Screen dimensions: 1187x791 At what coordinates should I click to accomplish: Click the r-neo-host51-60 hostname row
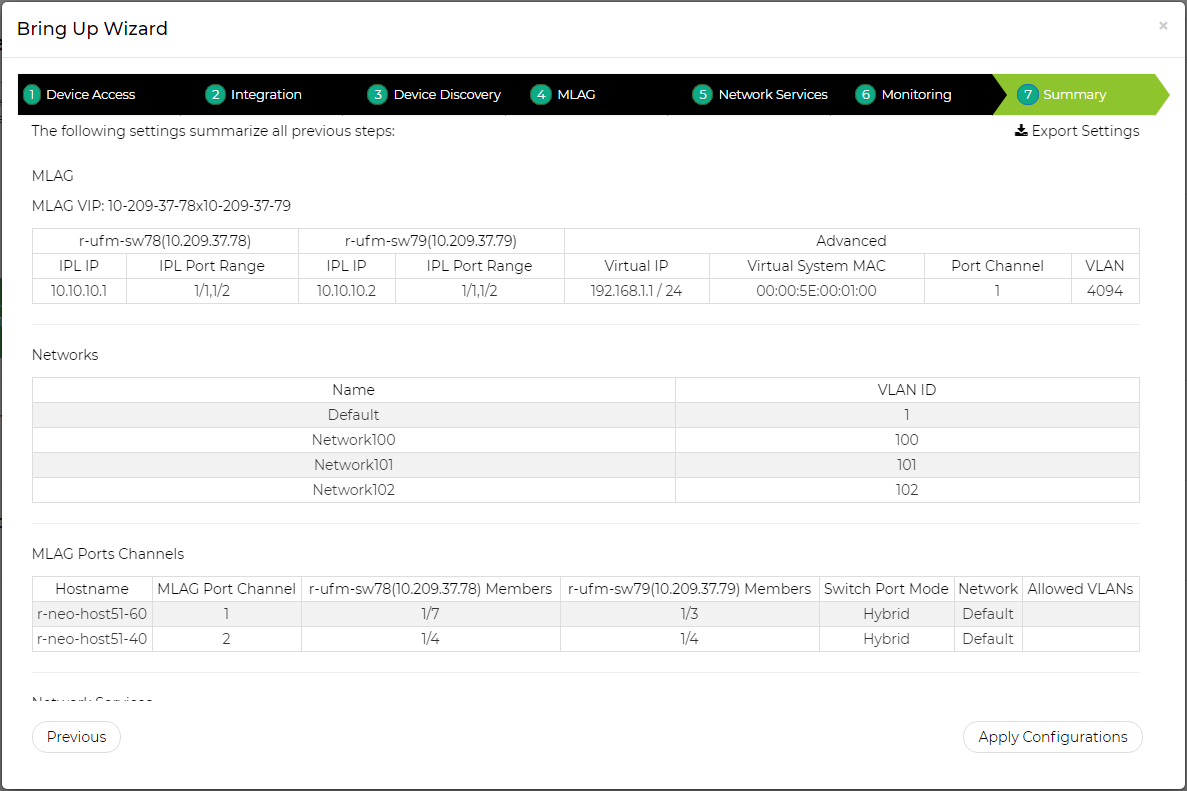click(92, 614)
